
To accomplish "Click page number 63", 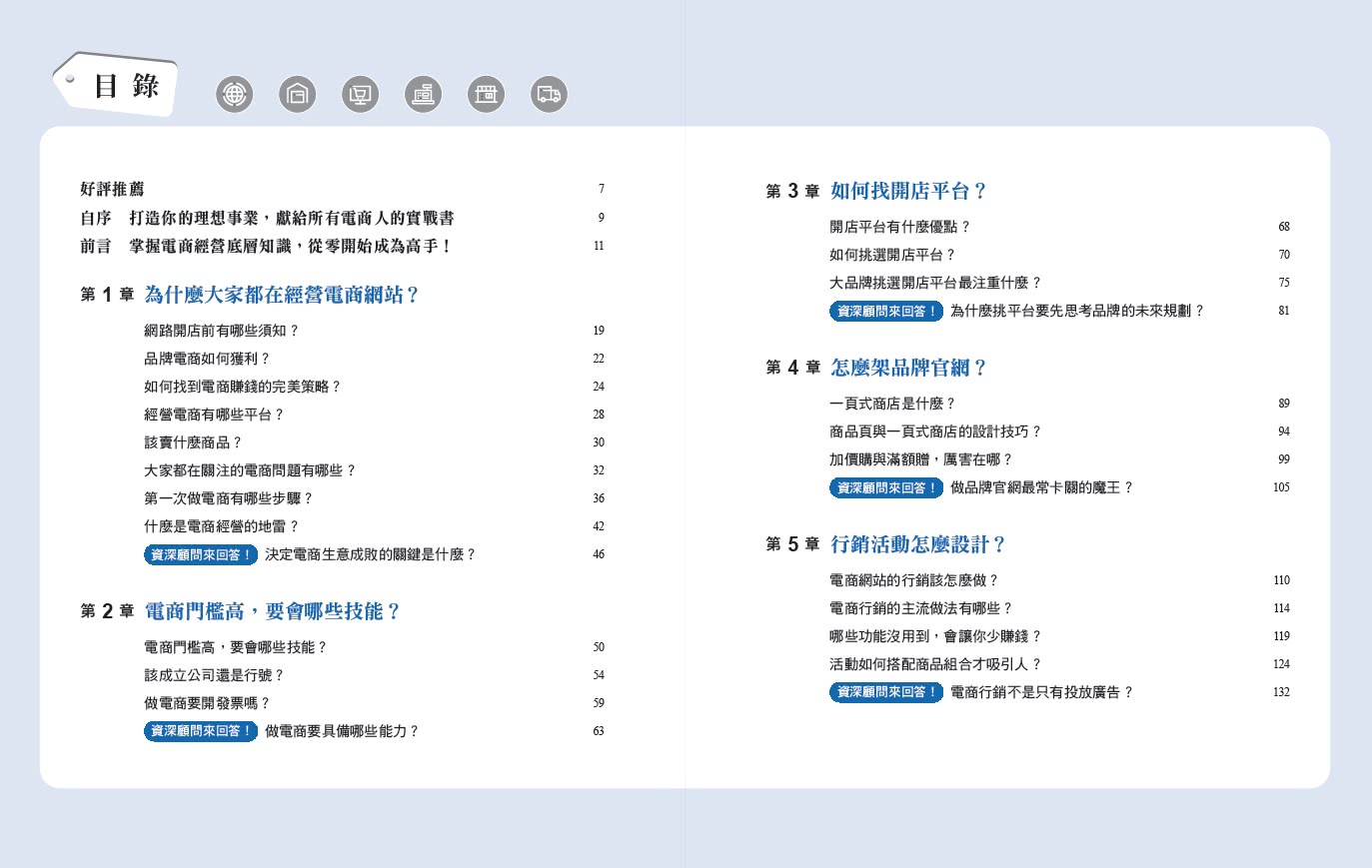I will pos(599,731).
